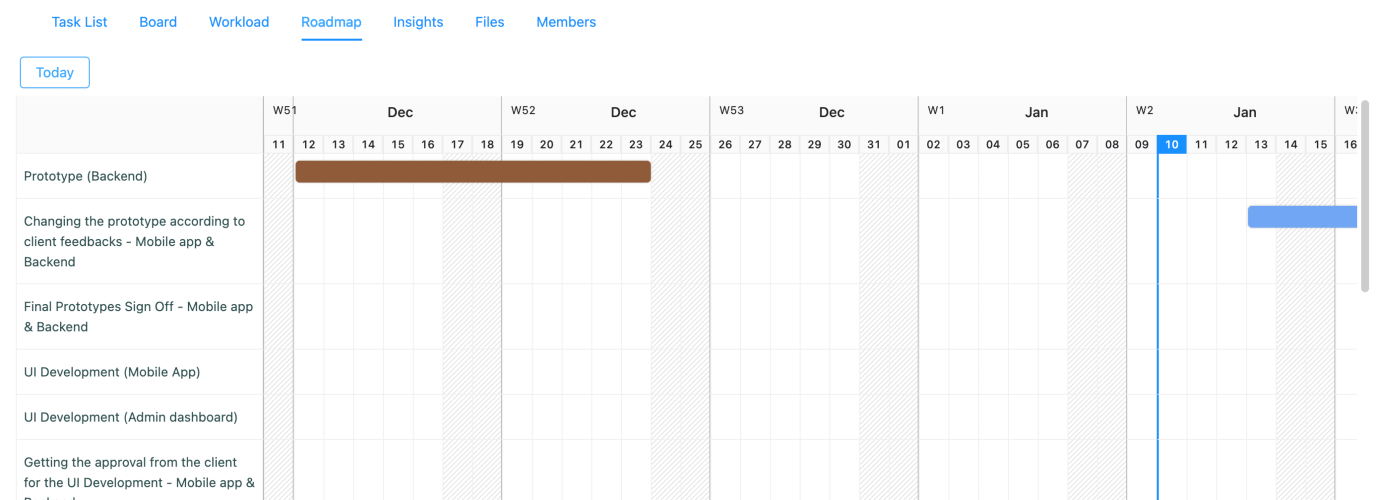
Task: Click the highlighted day 10 header
Action: [1172, 145]
